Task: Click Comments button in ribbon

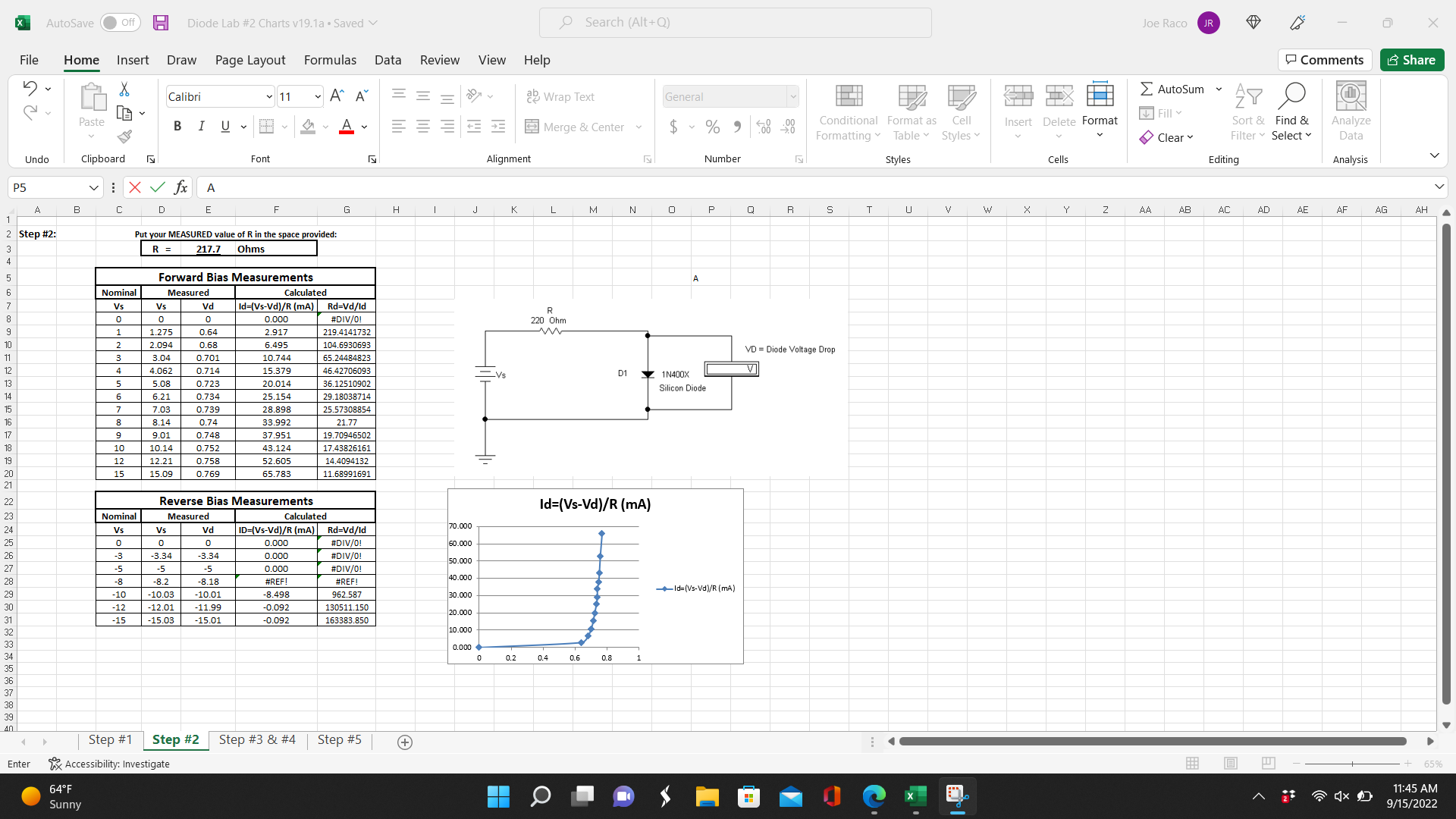Action: click(x=1325, y=60)
